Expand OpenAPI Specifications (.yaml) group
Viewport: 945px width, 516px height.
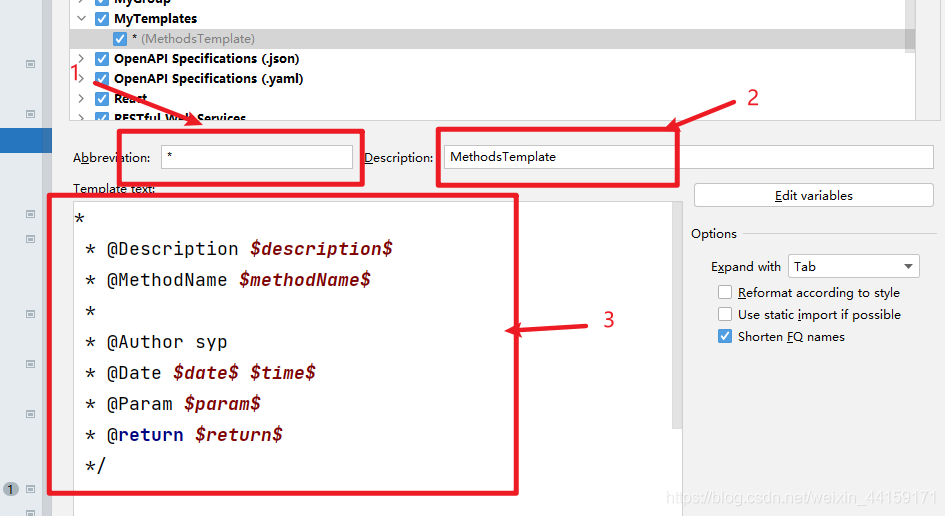(x=81, y=78)
